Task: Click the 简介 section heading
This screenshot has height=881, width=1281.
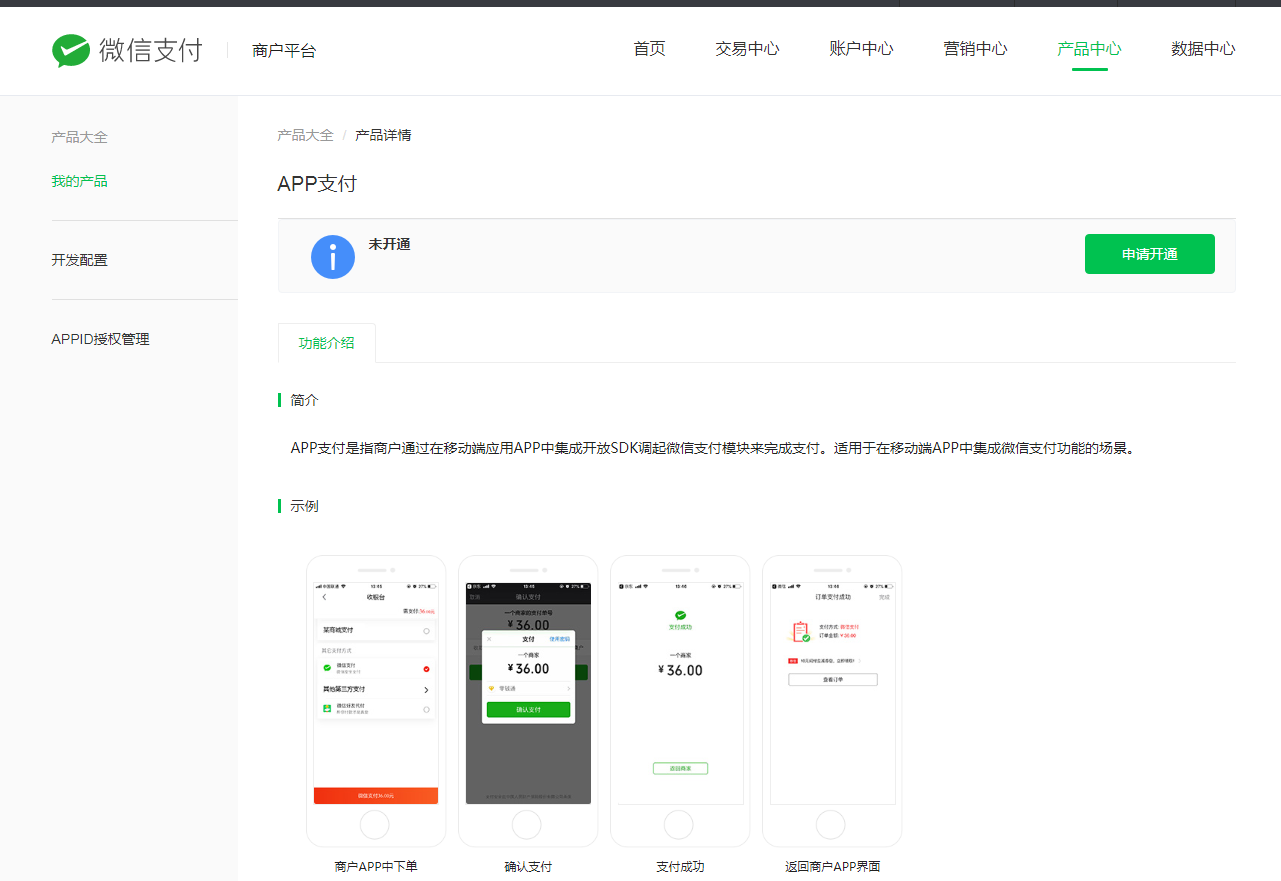Action: click(304, 400)
